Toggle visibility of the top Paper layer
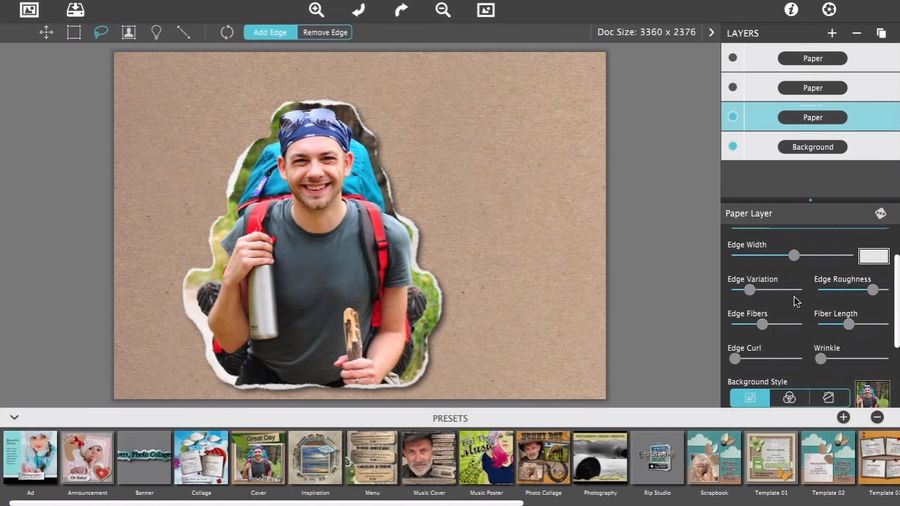The height and width of the screenshot is (506, 900). [x=733, y=58]
